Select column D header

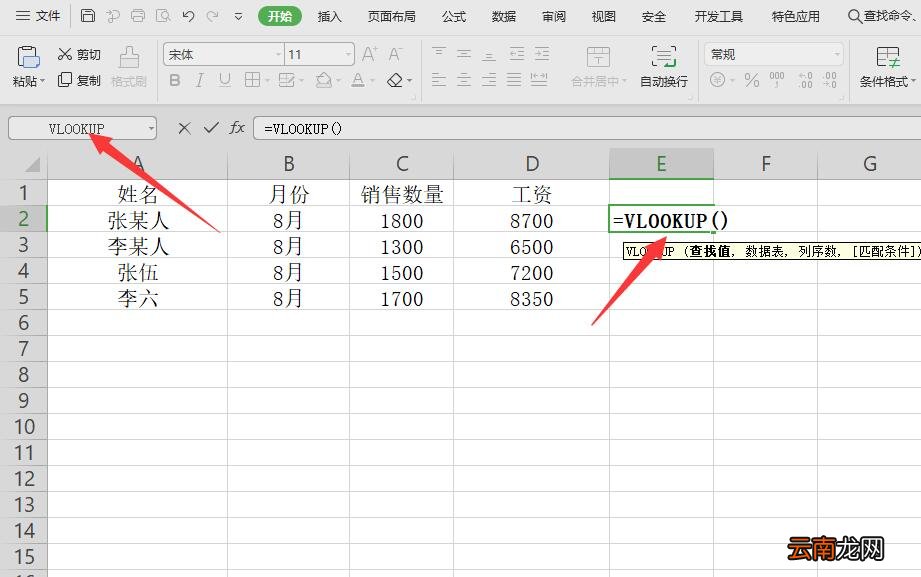(x=532, y=164)
